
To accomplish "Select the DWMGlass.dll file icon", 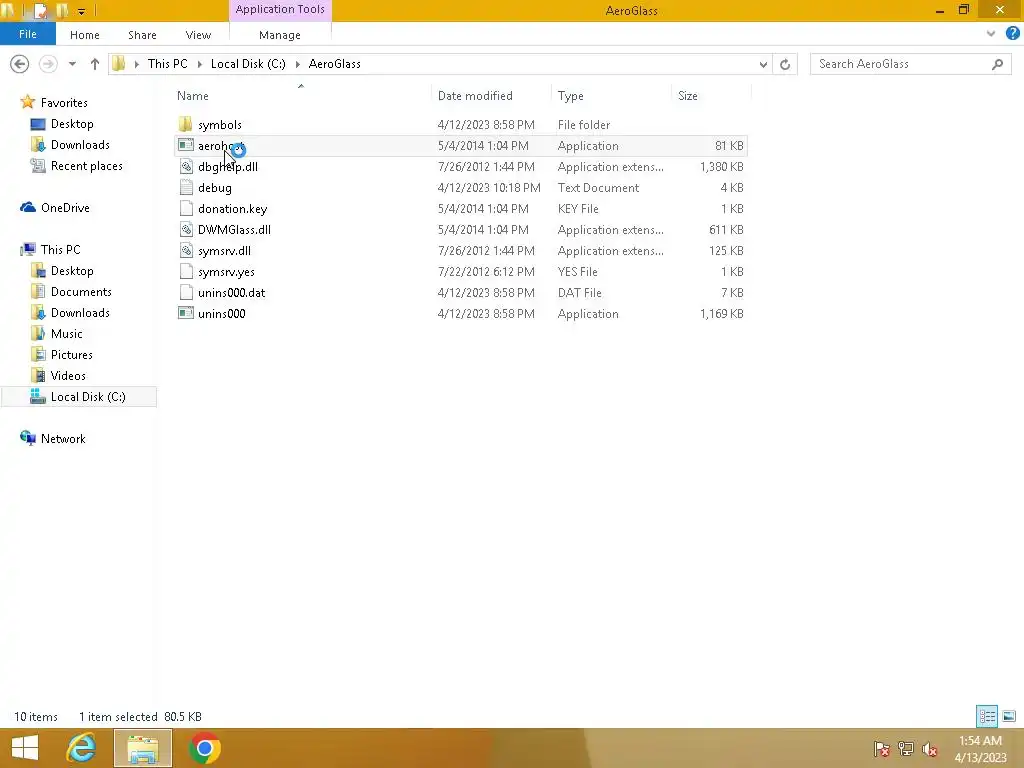I will tap(185, 229).
